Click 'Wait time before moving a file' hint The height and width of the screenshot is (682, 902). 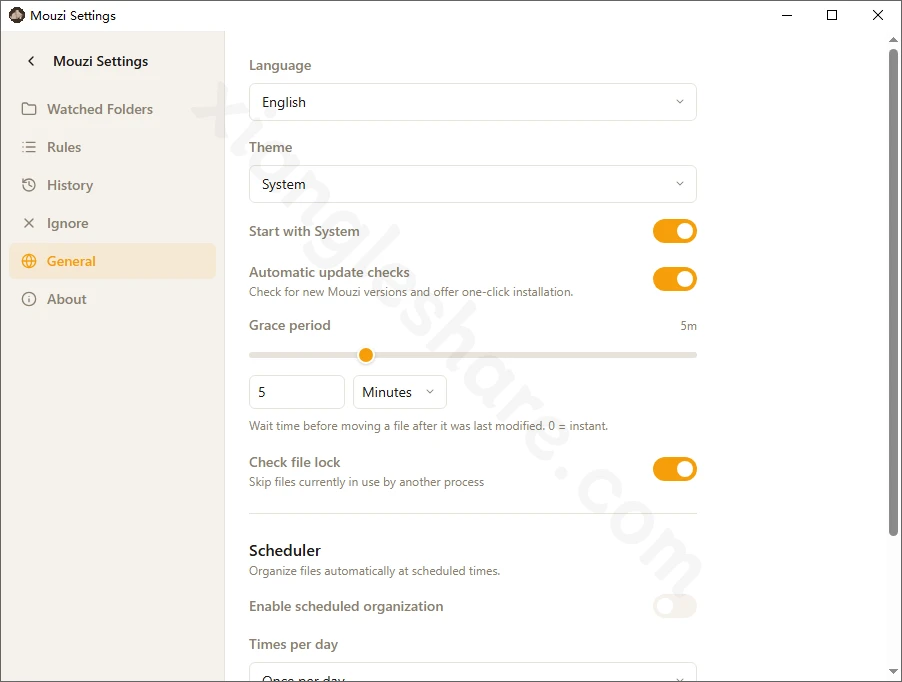(x=429, y=426)
